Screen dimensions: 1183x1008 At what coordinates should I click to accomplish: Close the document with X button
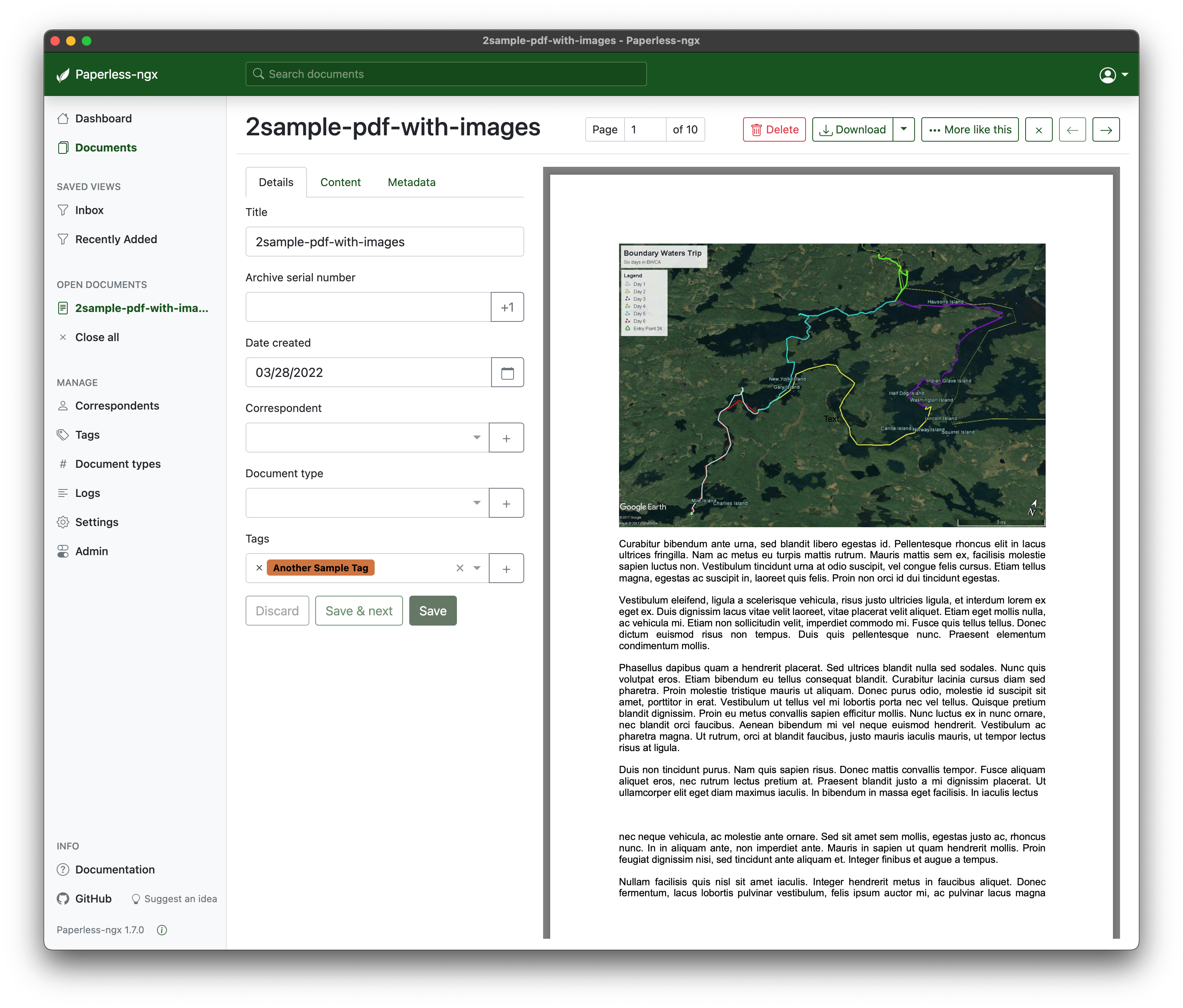(x=1038, y=129)
